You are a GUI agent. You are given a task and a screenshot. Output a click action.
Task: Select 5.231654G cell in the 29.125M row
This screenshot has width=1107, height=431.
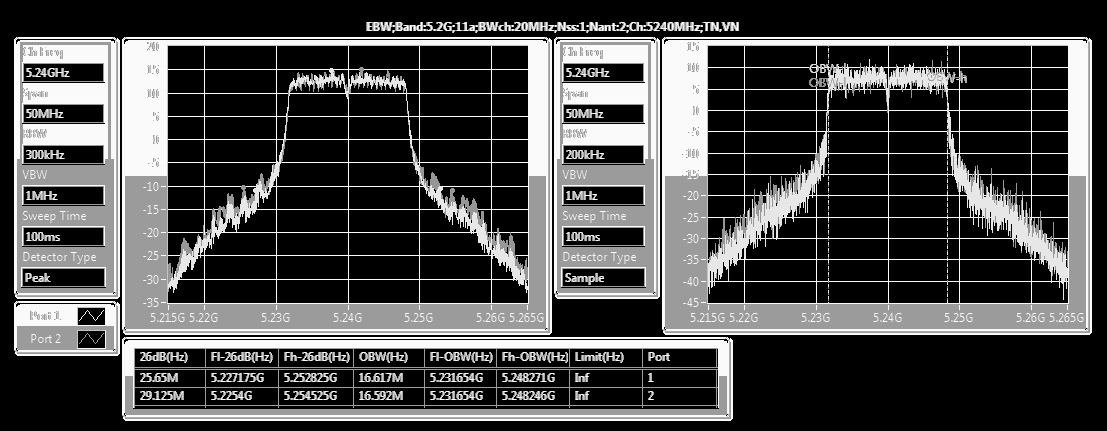click(x=460, y=396)
